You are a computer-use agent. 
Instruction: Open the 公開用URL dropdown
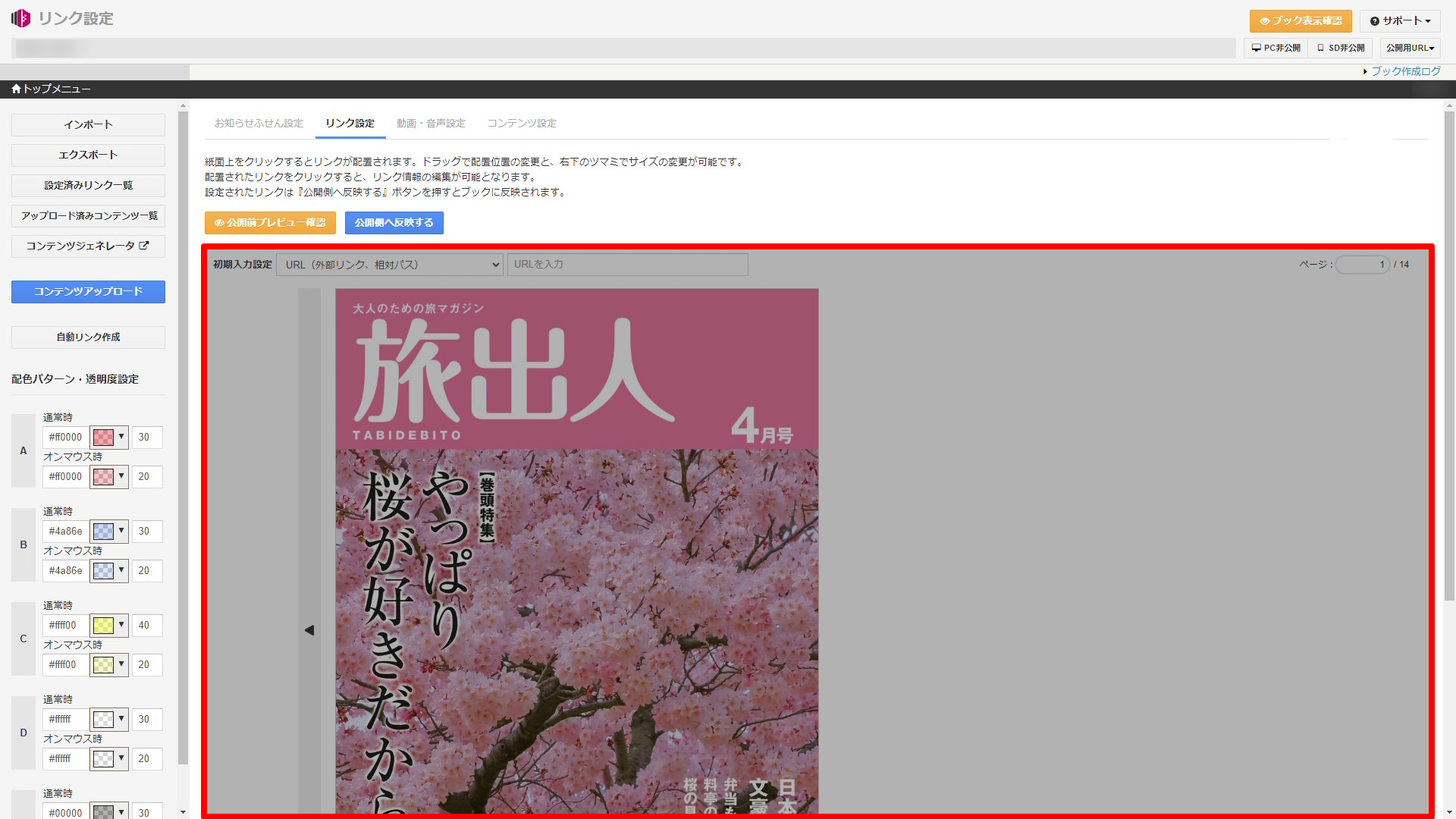click(x=1409, y=48)
